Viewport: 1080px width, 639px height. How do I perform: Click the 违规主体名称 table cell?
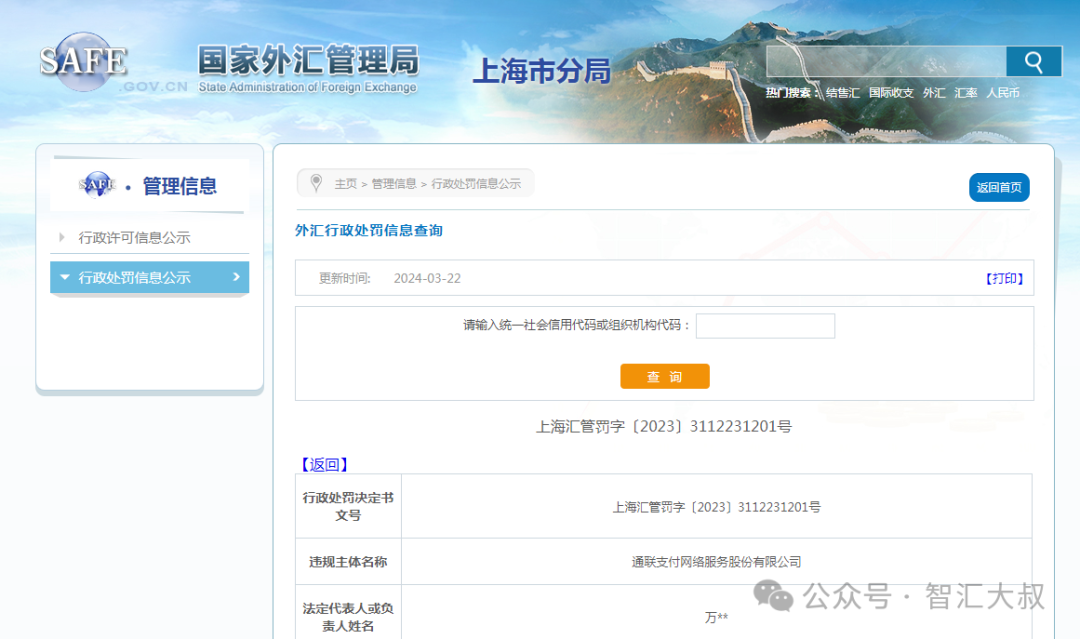point(349,562)
